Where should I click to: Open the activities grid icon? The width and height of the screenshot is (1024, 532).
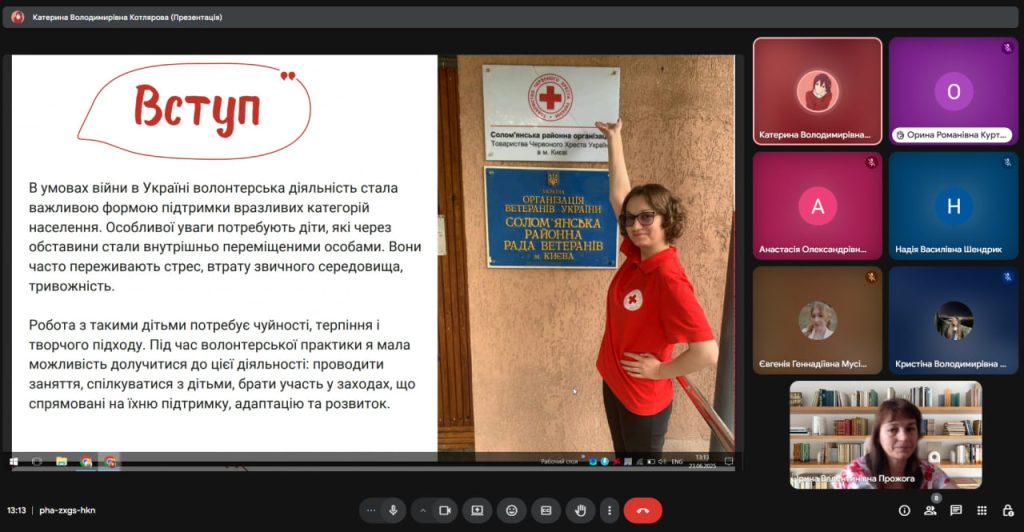981,510
